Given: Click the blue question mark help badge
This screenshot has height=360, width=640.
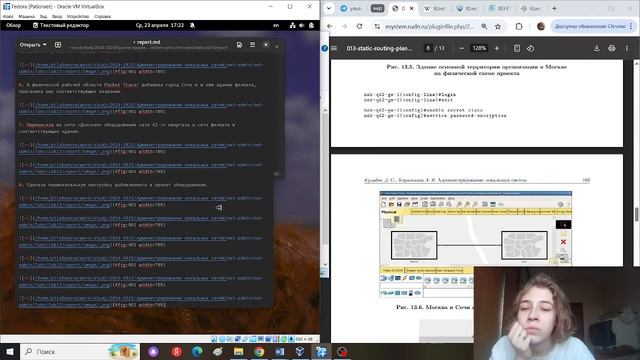Looking at the screenshot, I should click(x=324, y=48).
